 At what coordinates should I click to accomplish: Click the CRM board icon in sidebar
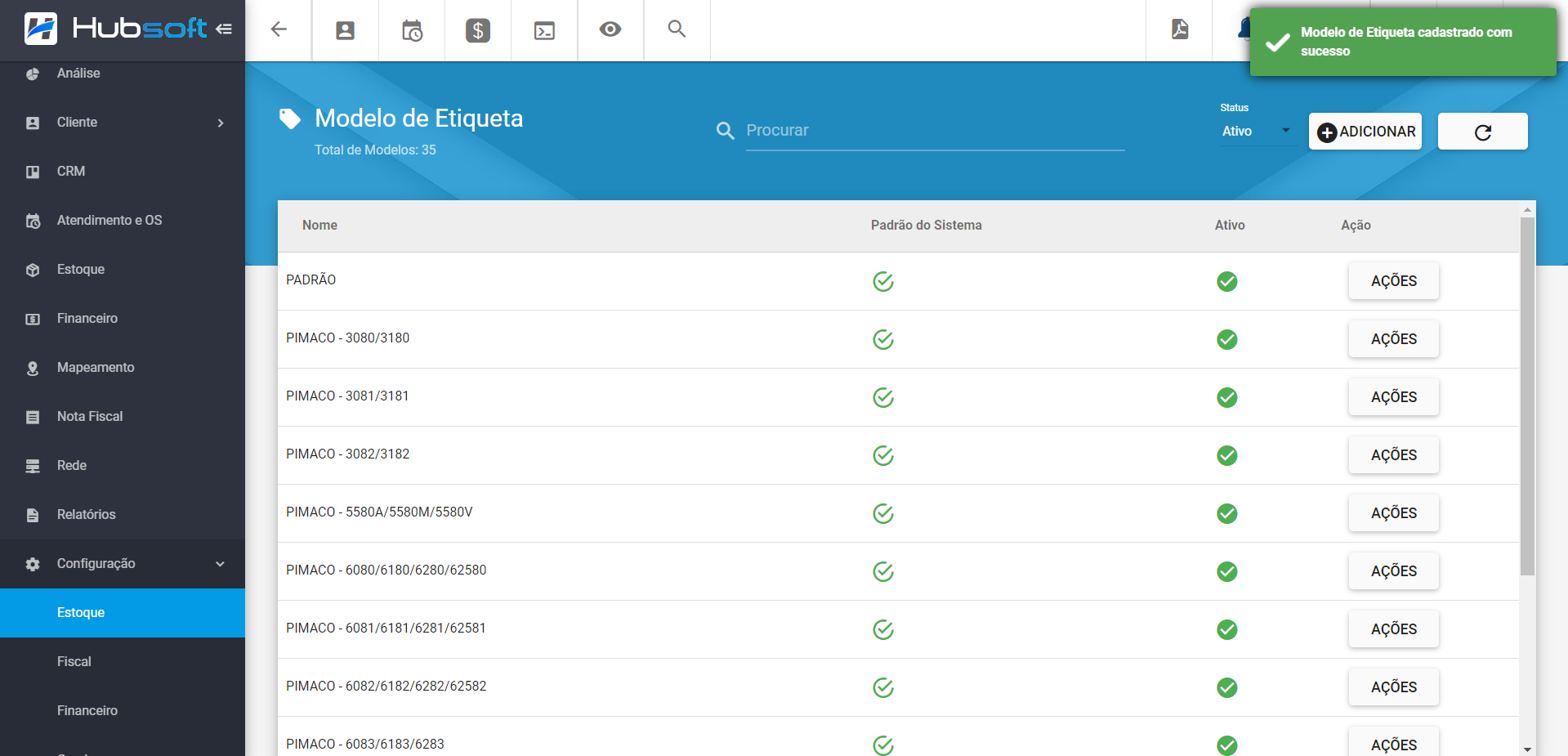(x=33, y=172)
